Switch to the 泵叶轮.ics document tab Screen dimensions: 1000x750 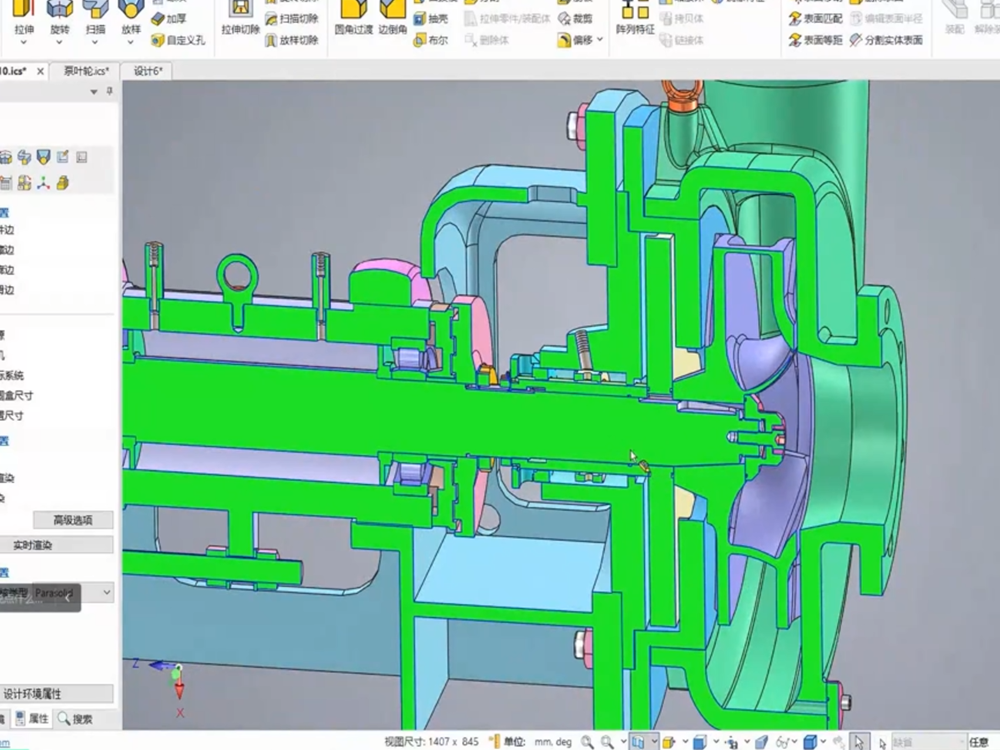pyautogui.click(x=85, y=71)
